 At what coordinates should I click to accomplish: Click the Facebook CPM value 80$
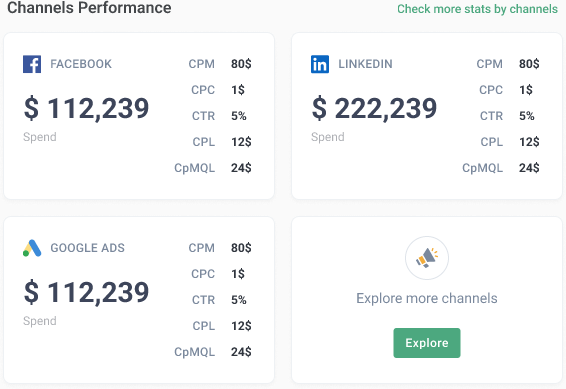tap(241, 64)
